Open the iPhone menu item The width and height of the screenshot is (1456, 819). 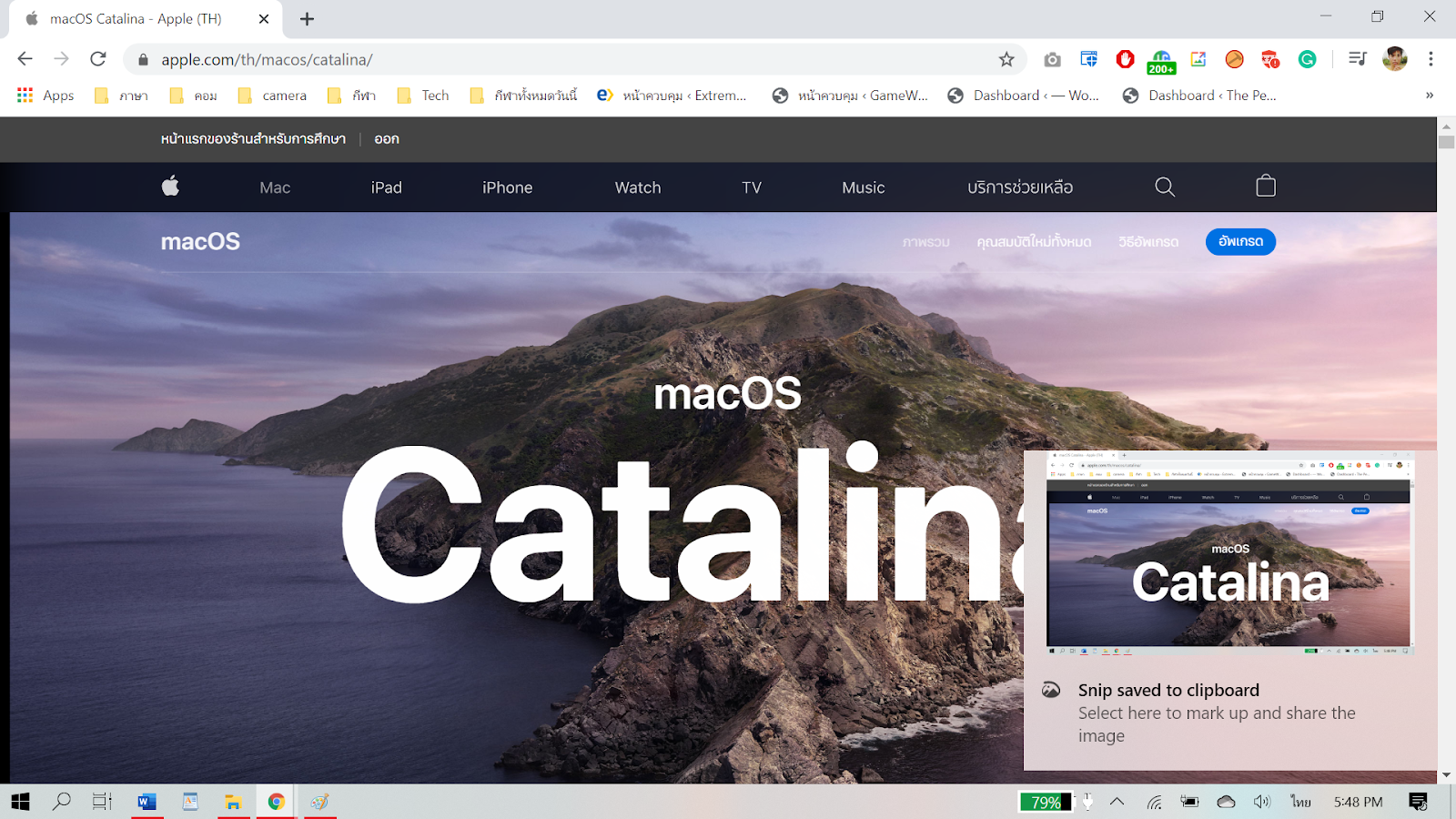[x=508, y=187]
